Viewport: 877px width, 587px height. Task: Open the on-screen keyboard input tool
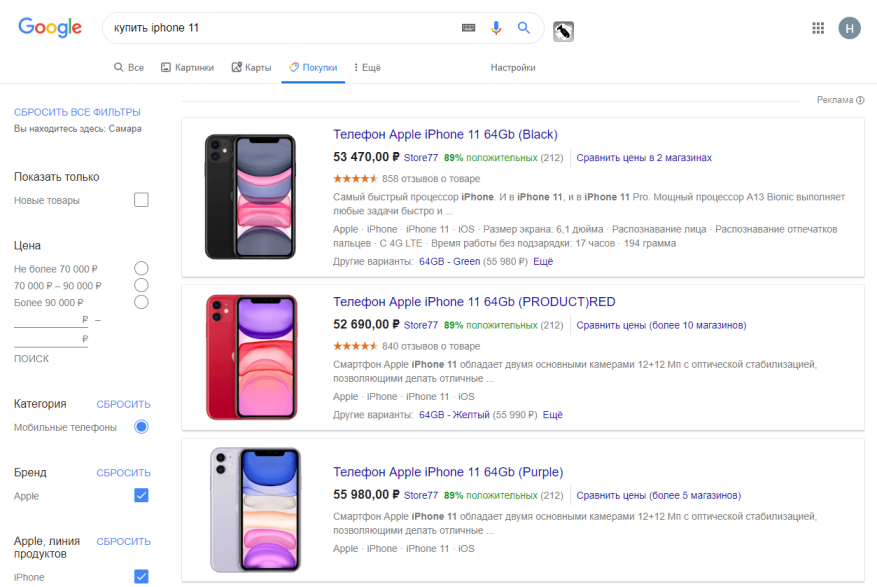468,28
